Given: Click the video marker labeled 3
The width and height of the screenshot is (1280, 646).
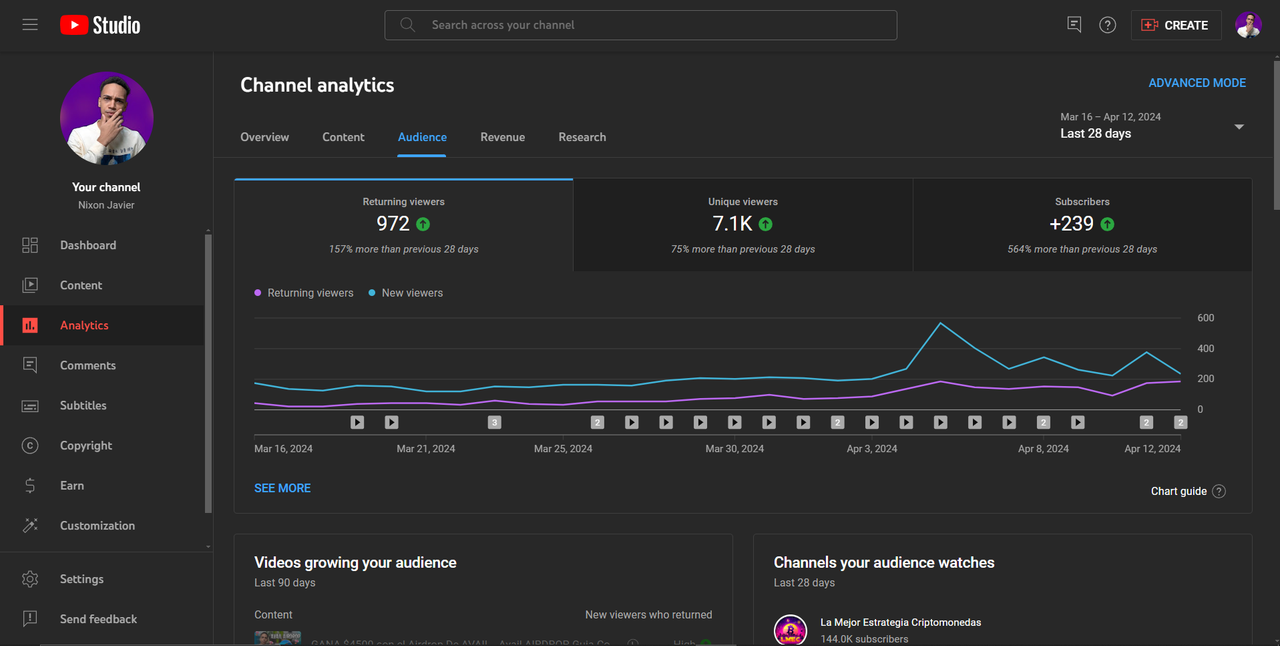Looking at the screenshot, I should (494, 422).
